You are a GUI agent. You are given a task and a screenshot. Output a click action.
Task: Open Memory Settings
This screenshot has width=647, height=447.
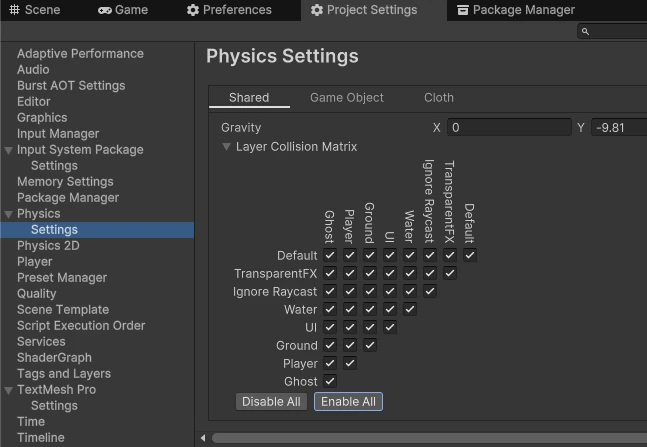(x=65, y=182)
